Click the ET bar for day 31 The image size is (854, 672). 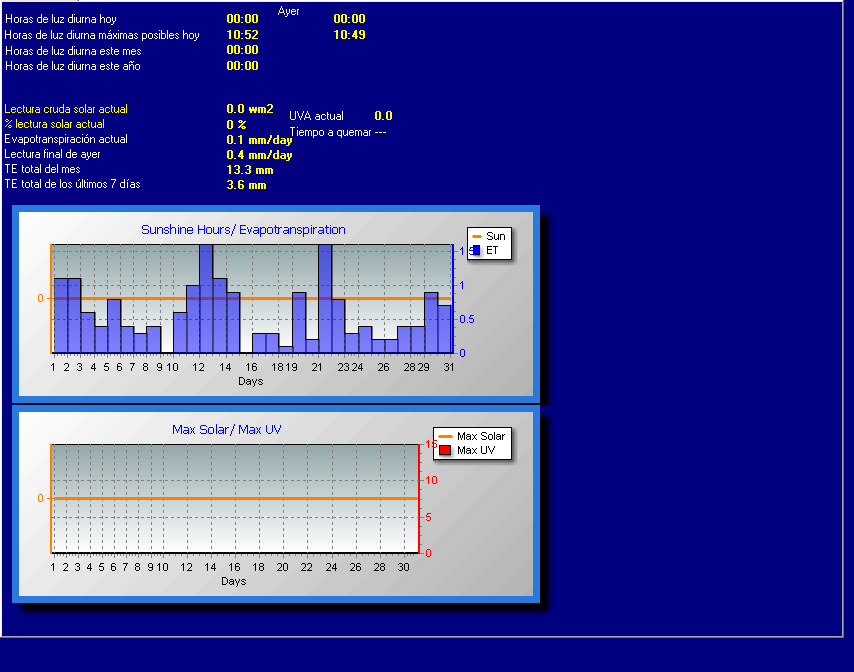click(x=445, y=328)
